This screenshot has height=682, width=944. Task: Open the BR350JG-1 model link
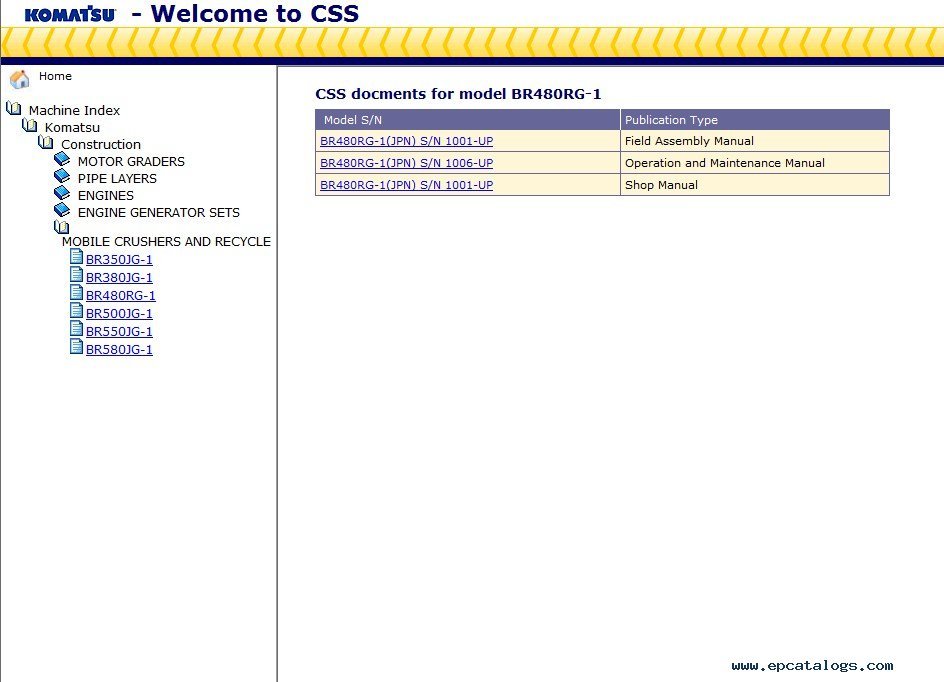click(x=119, y=259)
